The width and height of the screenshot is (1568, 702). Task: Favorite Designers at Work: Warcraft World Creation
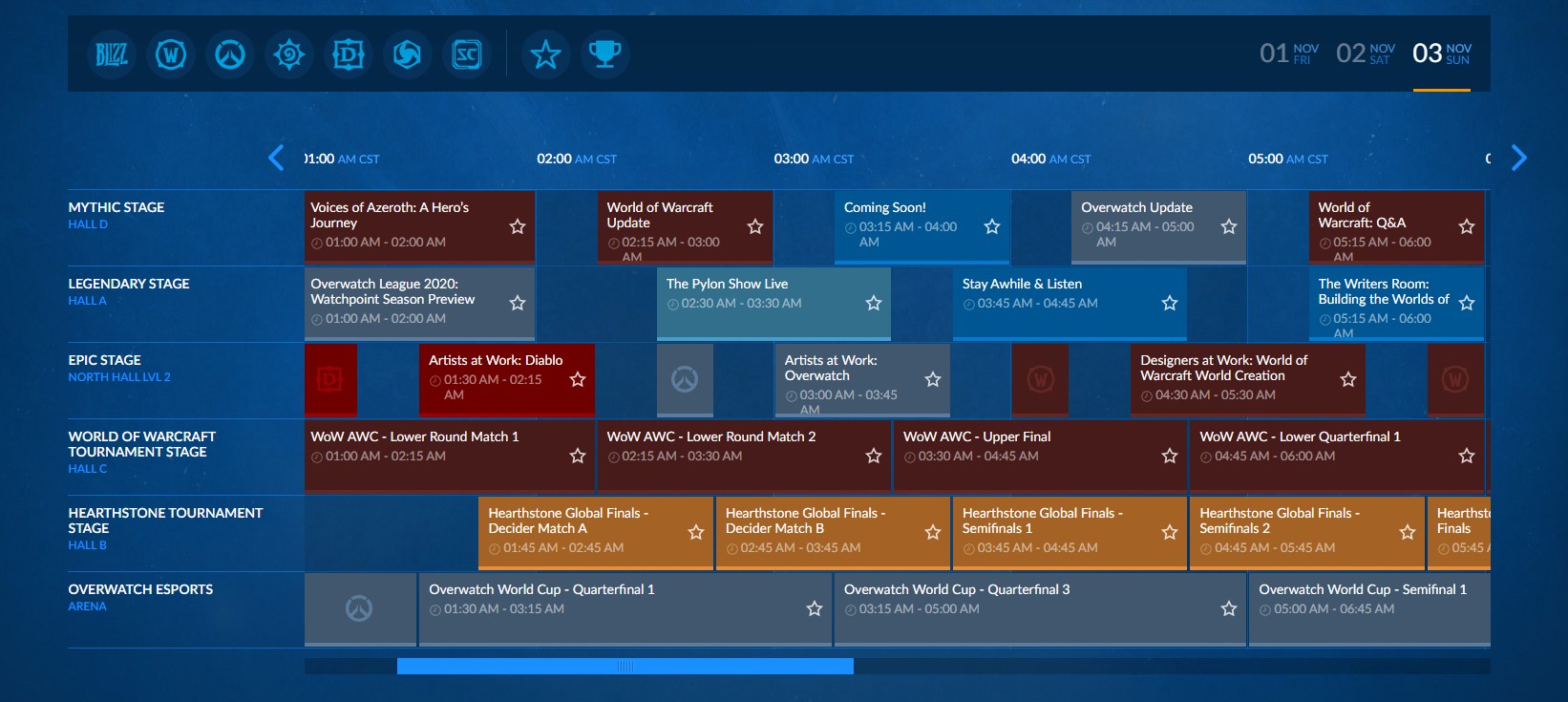click(1348, 380)
